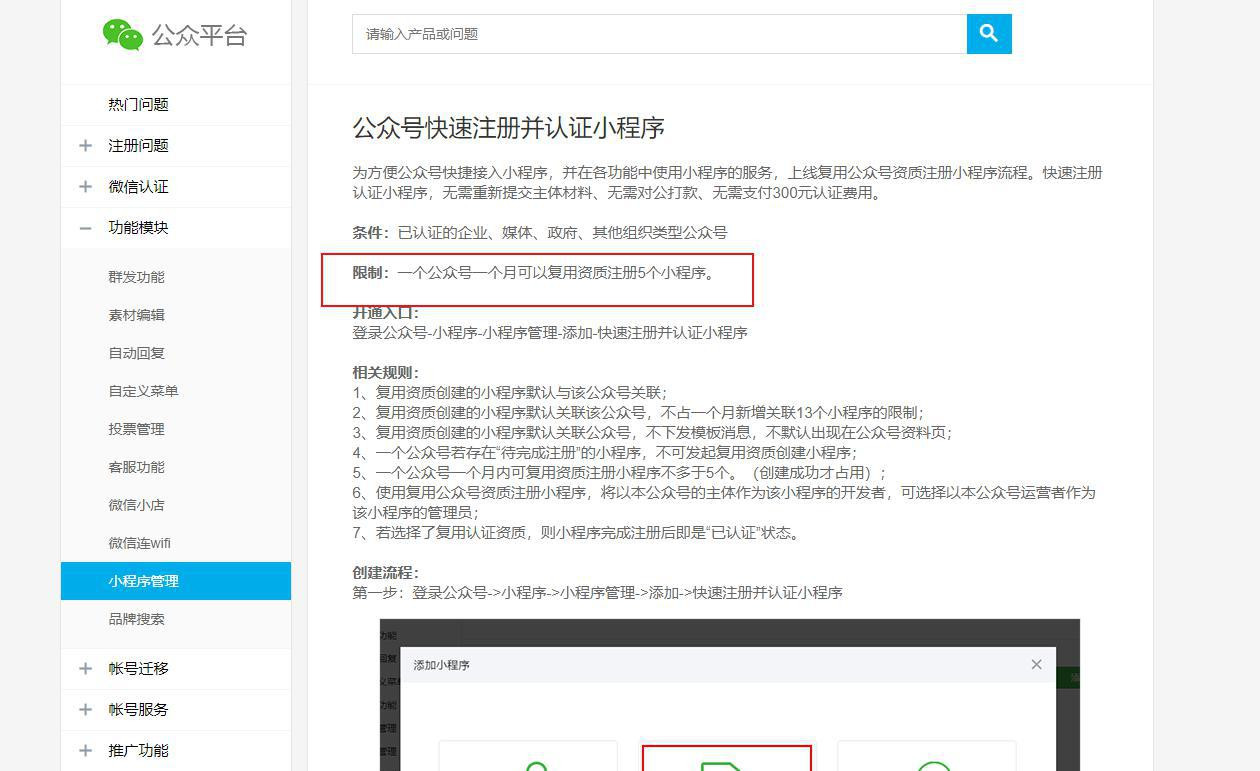
Task: Focus the 请输入产品或问题 search field
Action: coord(659,34)
